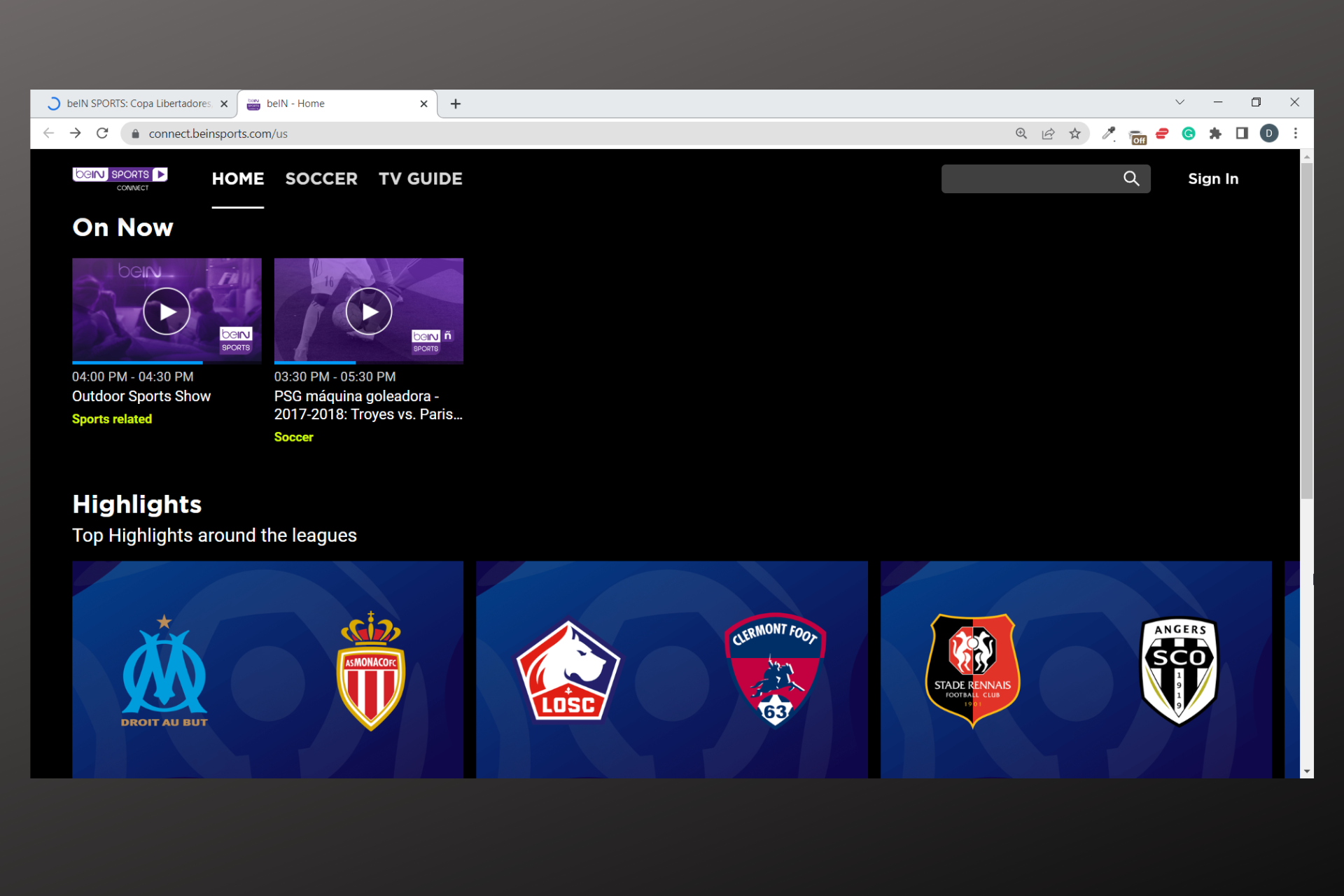The image size is (1344, 896).
Task: Bookmark this page with star icon
Action: point(1074,133)
